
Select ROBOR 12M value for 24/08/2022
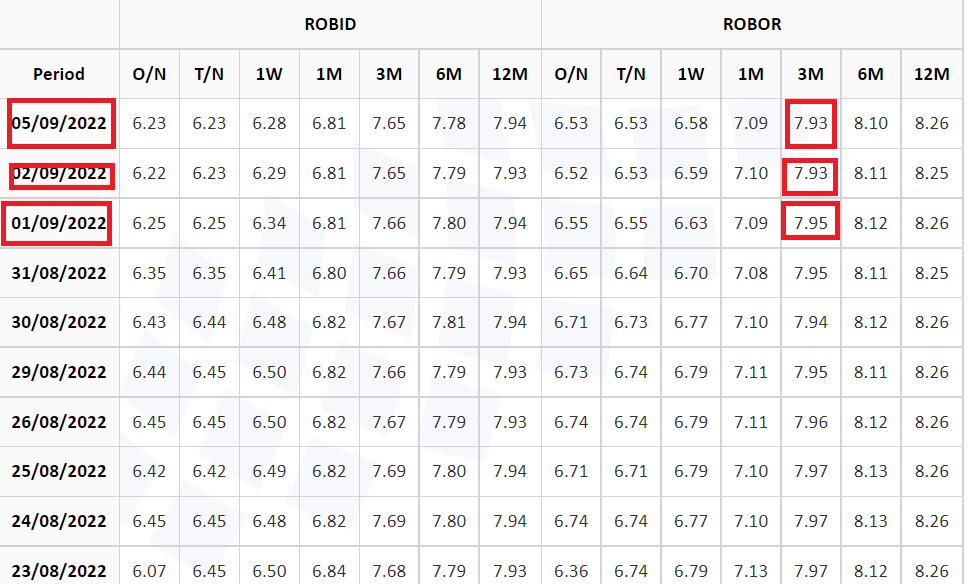(932, 521)
